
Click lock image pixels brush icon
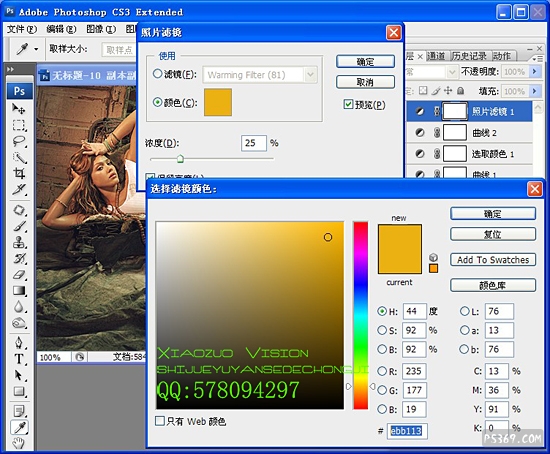[x=436, y=91]
